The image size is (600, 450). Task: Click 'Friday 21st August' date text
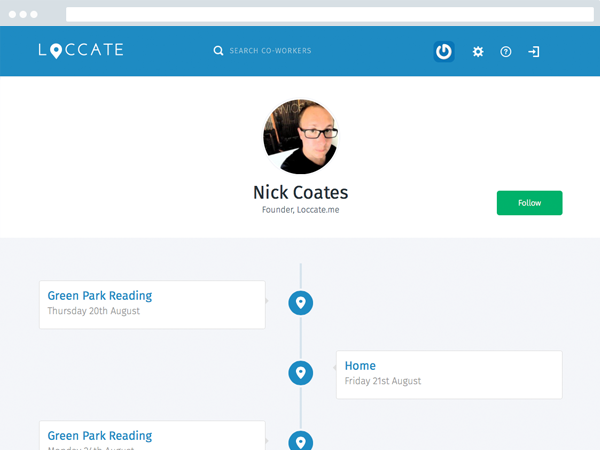coord(383,381)
